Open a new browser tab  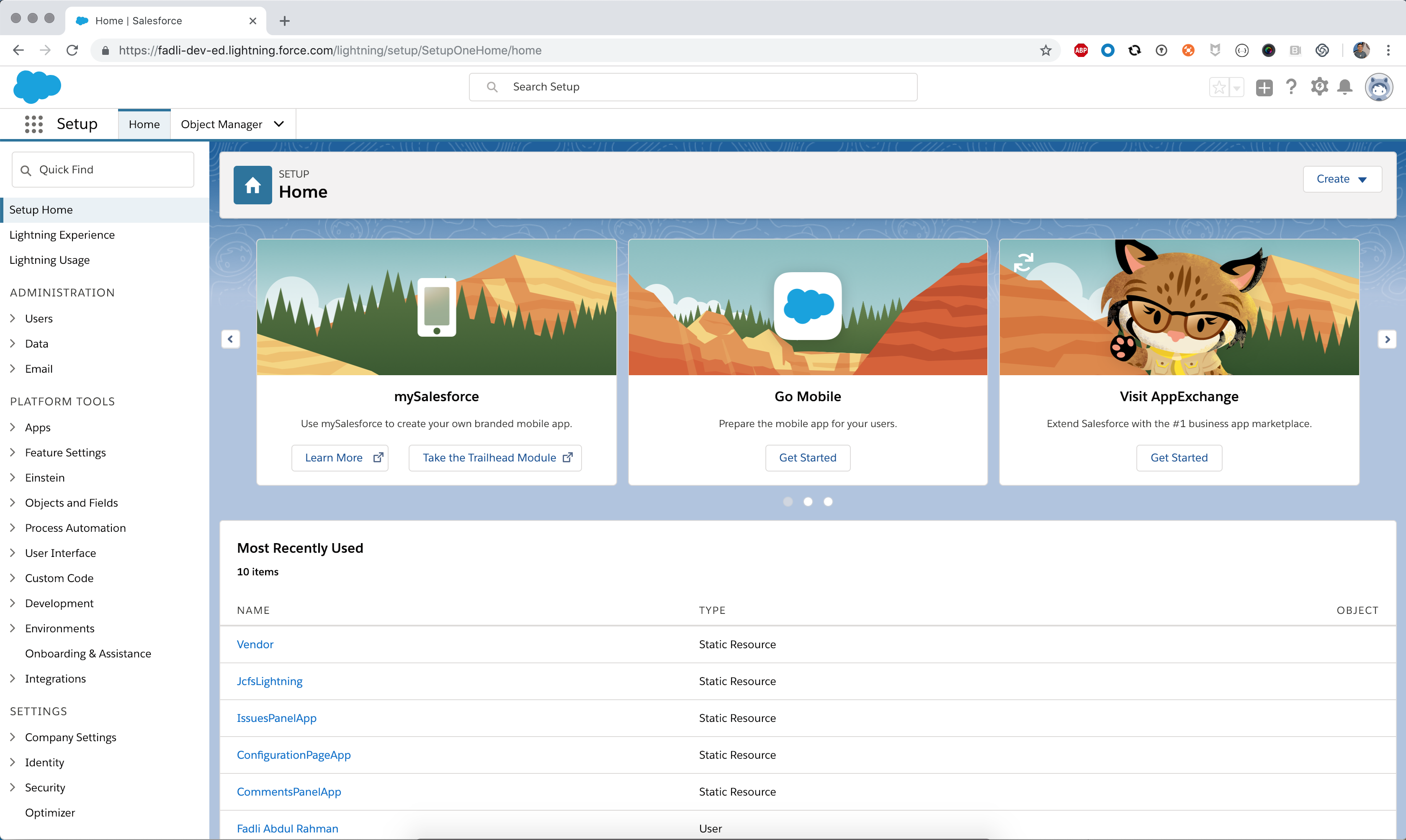point(285,21)
